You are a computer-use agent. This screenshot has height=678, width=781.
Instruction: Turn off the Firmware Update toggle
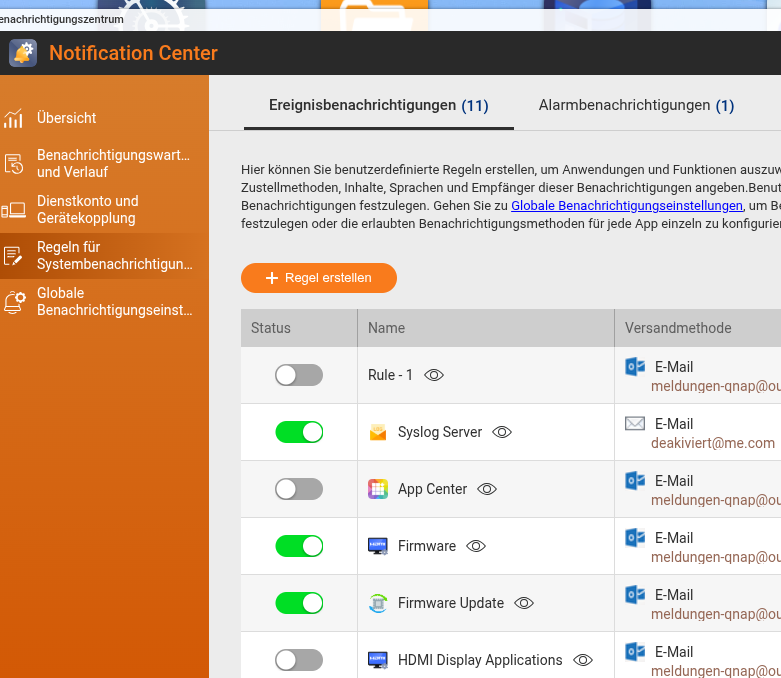(x=299, y=603)
